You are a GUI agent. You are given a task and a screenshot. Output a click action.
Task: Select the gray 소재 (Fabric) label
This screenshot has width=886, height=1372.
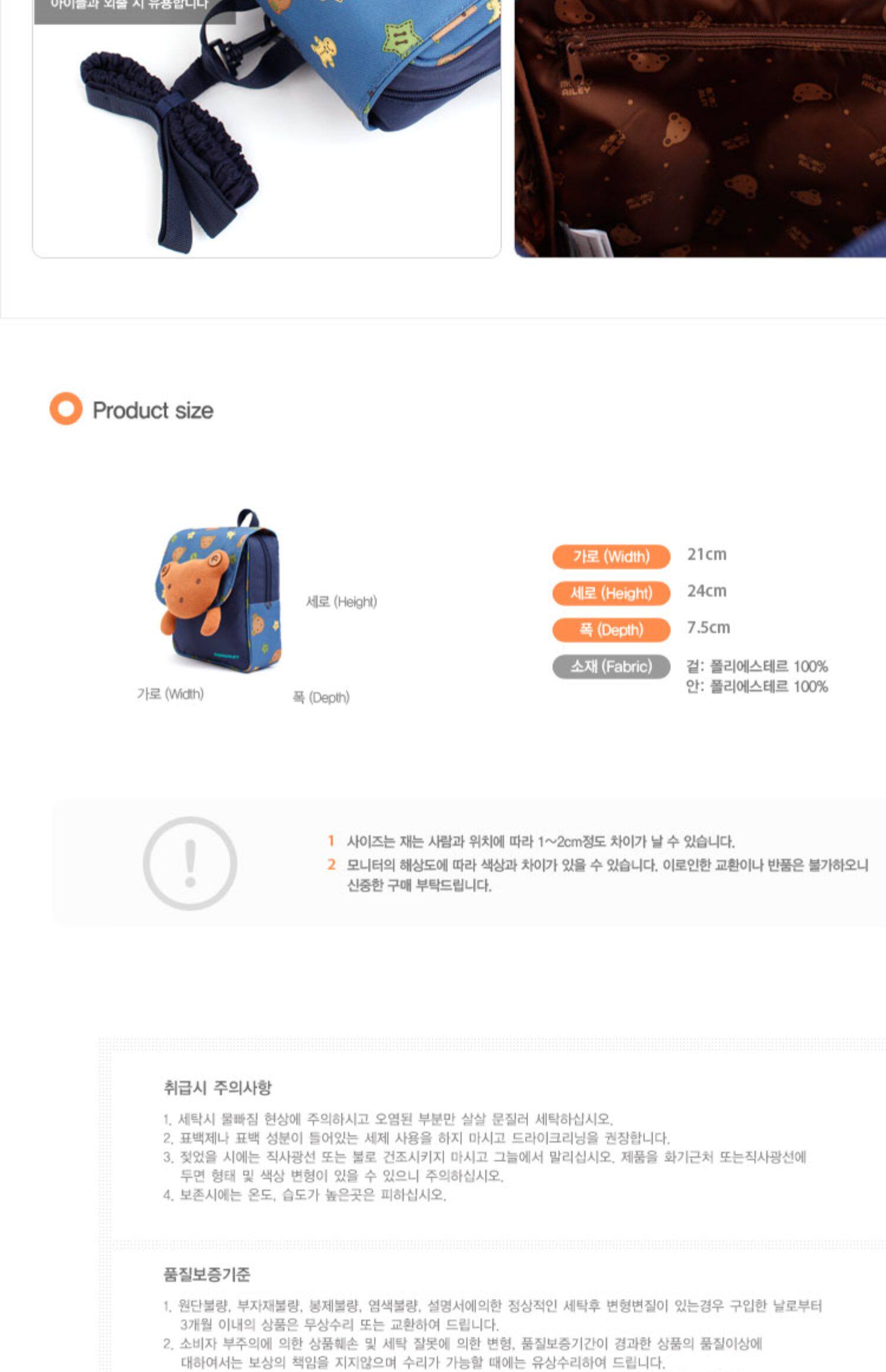coord(611,667)
